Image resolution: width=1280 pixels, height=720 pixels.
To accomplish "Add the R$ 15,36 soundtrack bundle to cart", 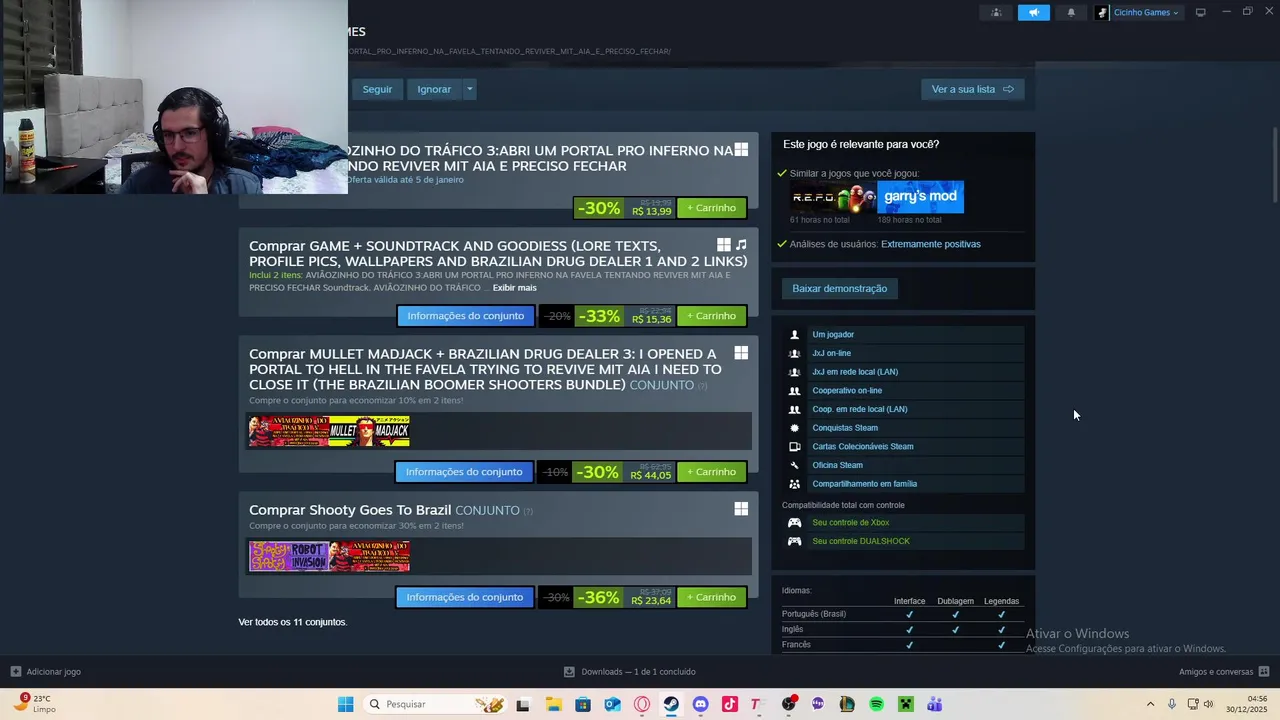I will (711, 316).
